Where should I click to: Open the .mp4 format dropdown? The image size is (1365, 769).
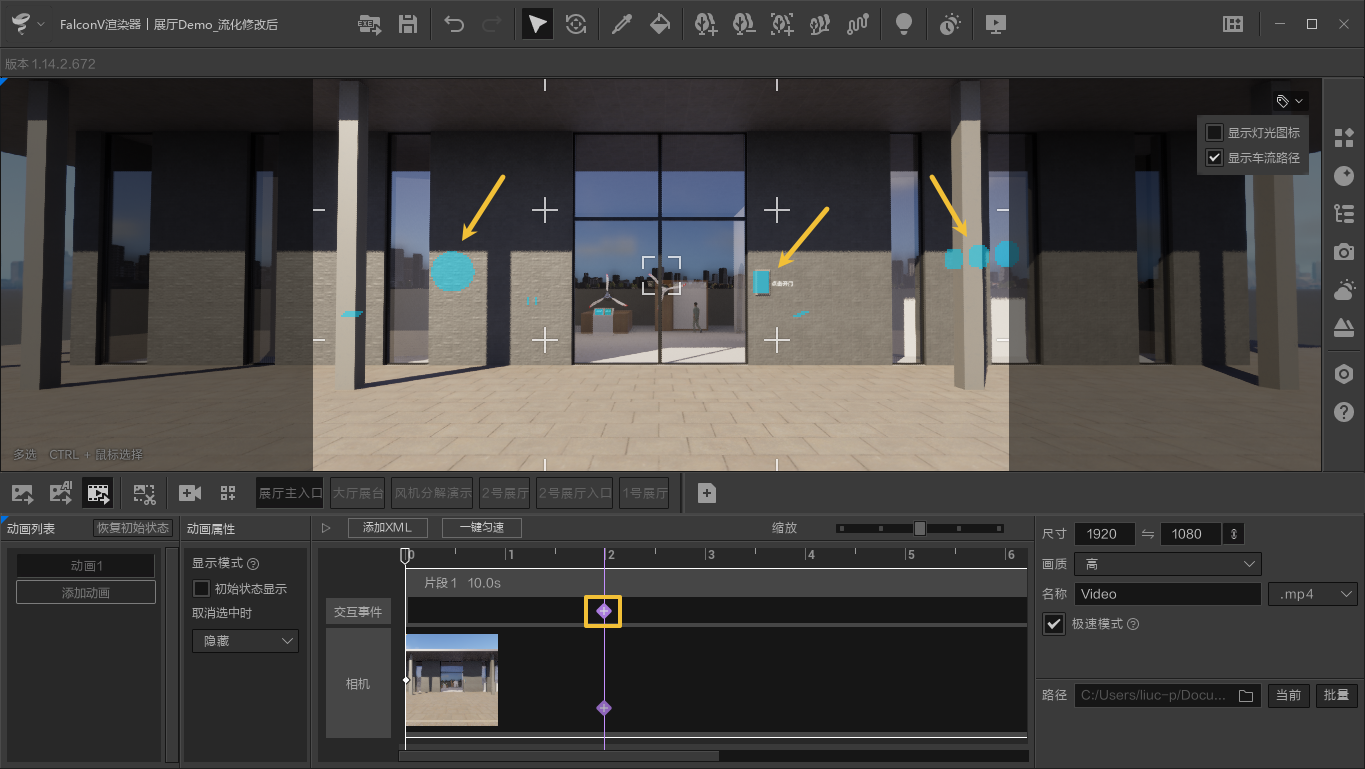pos(1311,594)
